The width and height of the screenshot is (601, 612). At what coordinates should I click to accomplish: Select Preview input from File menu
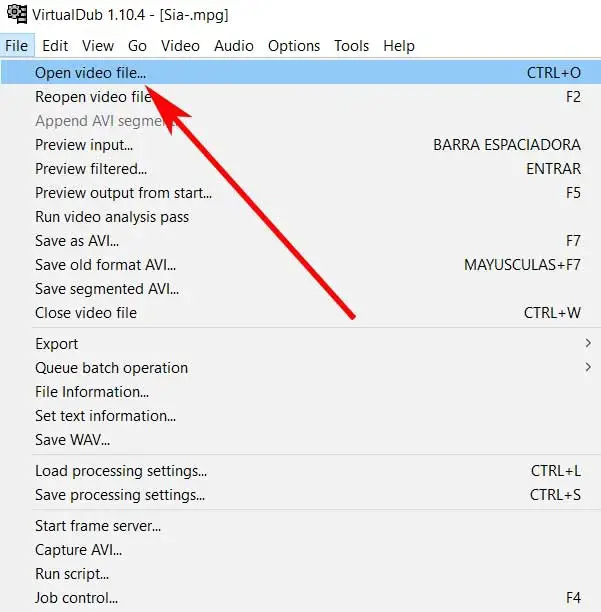click(83, 145)
